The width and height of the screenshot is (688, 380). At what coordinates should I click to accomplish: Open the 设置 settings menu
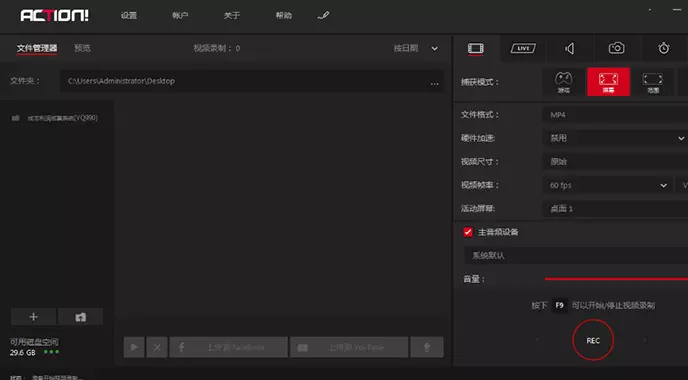point(129,16)
